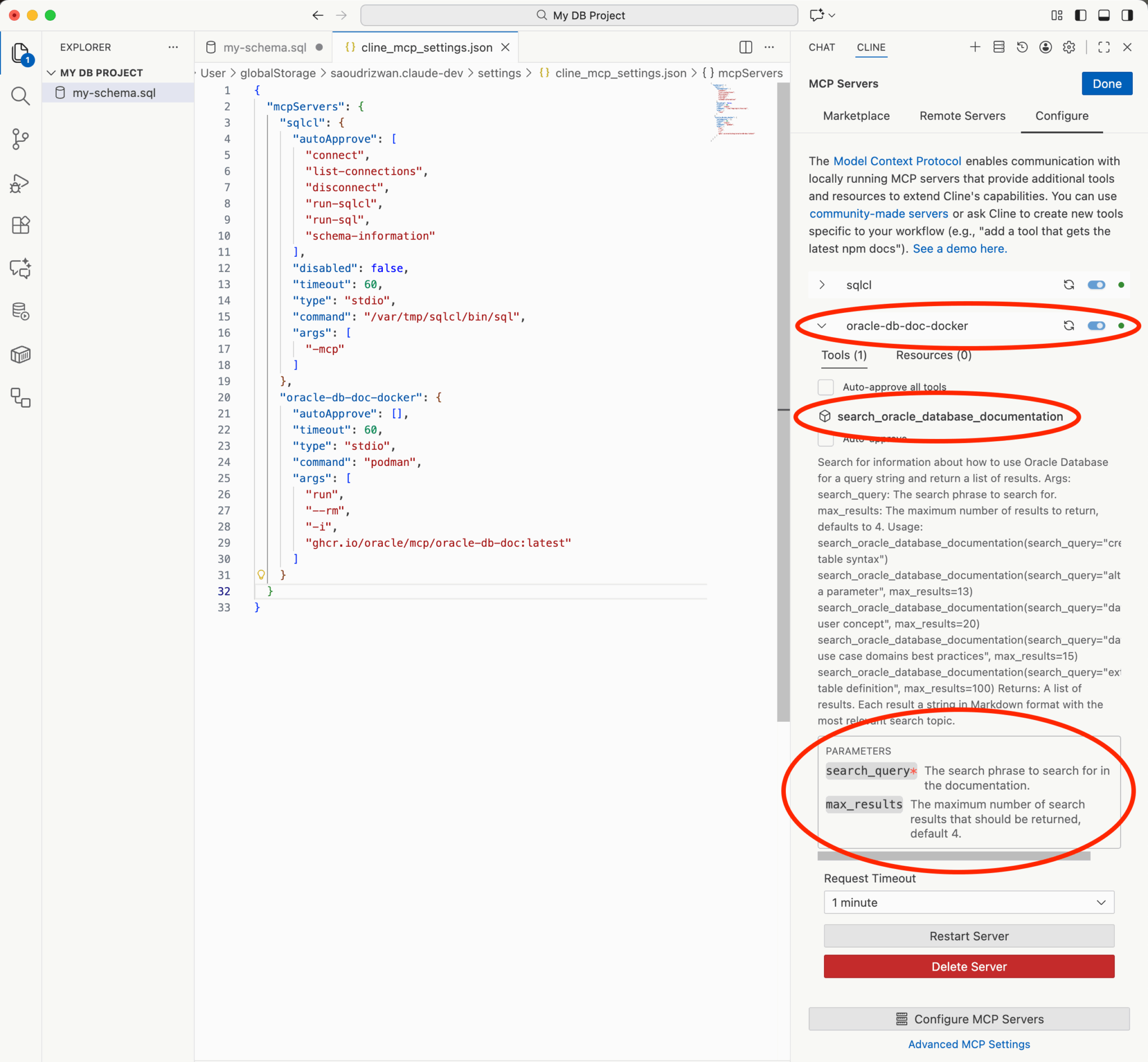Disable the sqlcl server toggle
The width and height of the screenshot is (1148, 1062).
pos(1096,284)
